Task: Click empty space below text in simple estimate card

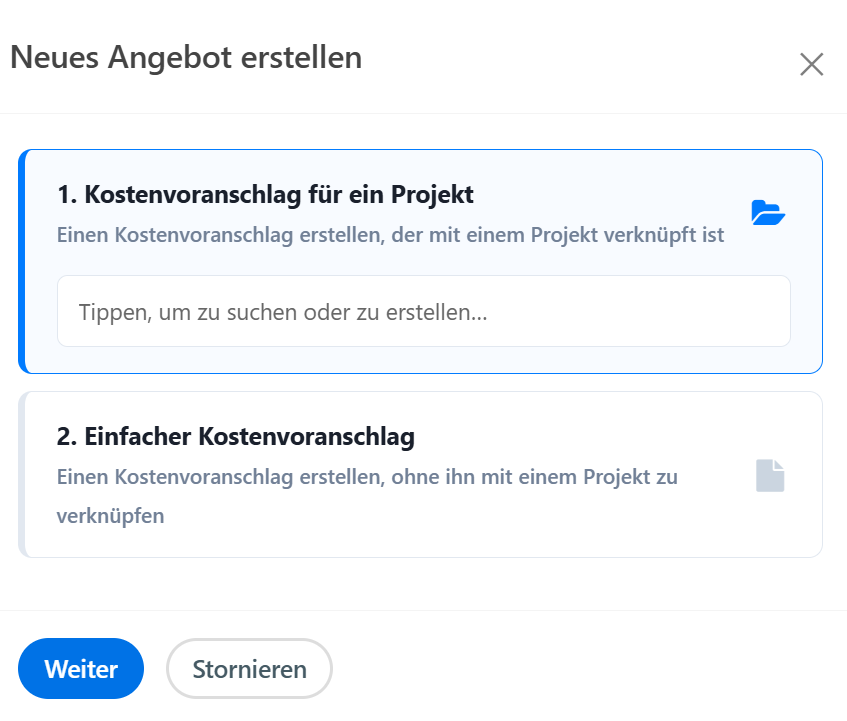Action: [450, 542]
